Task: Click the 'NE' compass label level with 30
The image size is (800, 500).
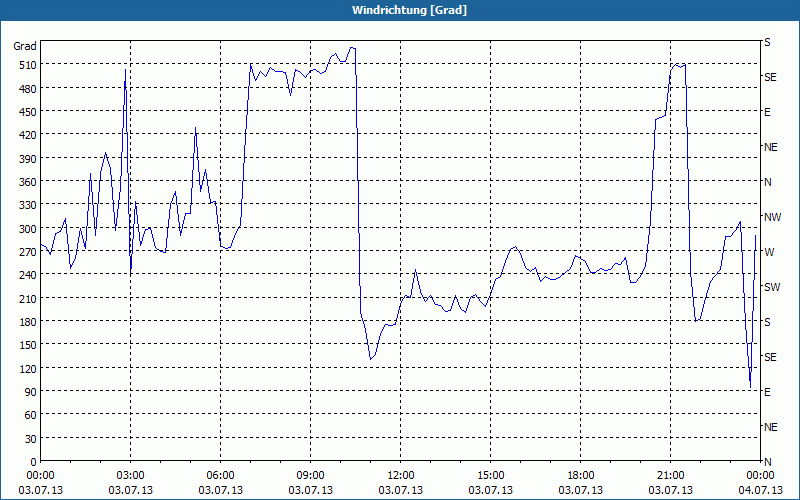Action: click(x=770, y=427)
